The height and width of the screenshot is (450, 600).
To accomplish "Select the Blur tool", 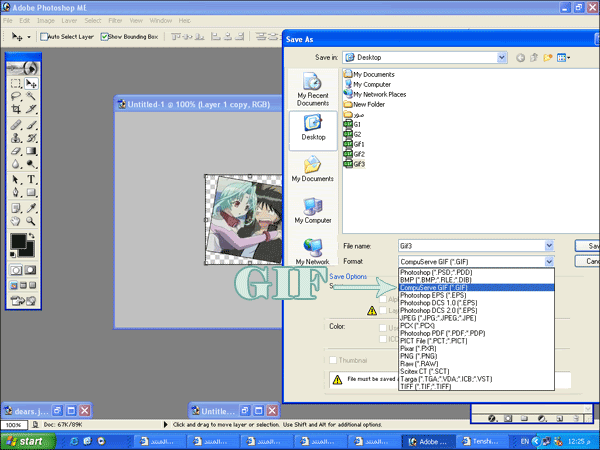I will click(x=16, y=164).
